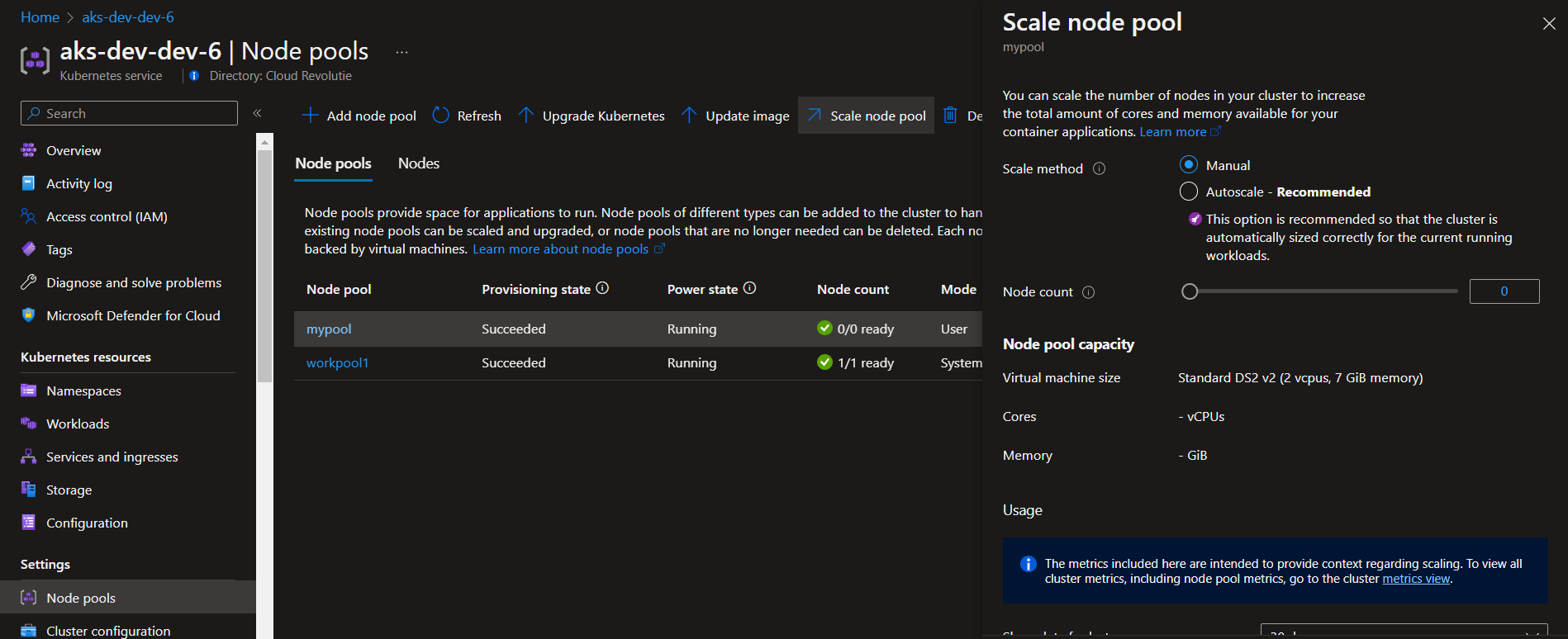Click the Home breadcrumb link
This screenshot has width=1568, height=639.
point(40,17)
